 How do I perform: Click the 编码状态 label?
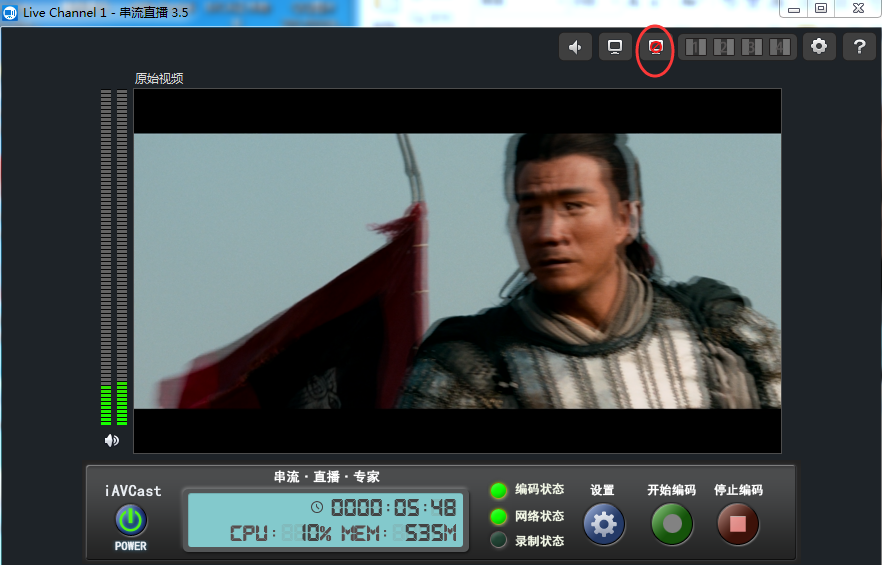click(x=539, y=490)
